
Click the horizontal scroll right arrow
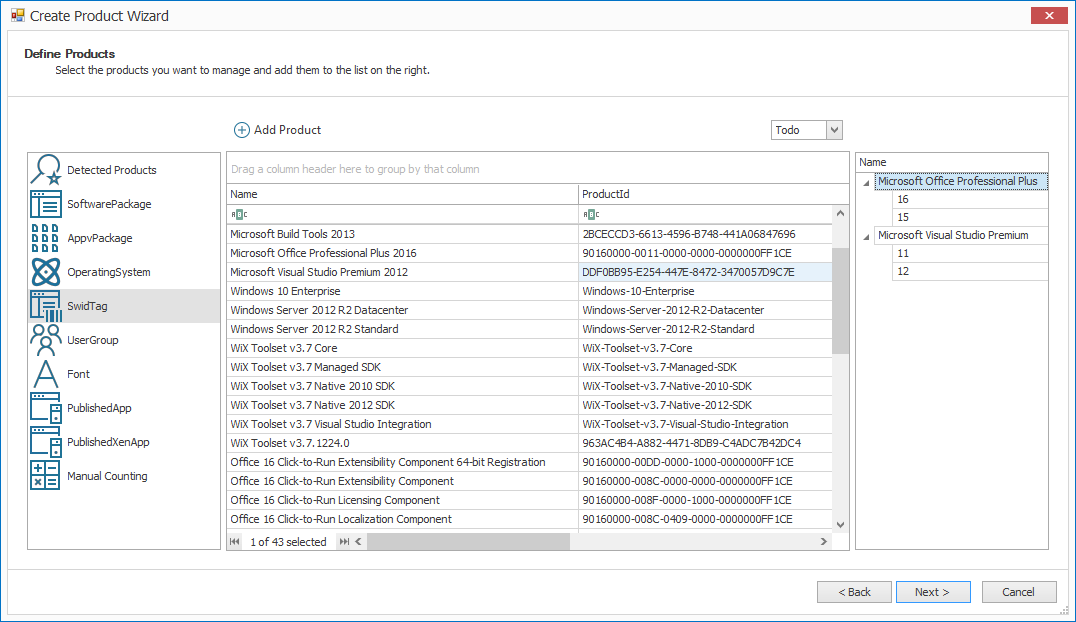823,542
